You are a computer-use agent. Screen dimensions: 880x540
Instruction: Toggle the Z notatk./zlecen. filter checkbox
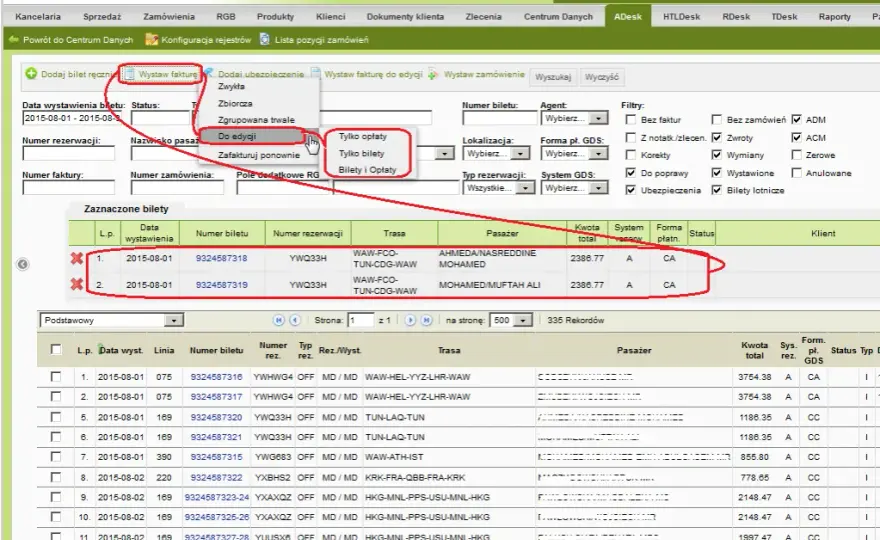point(631,138)
